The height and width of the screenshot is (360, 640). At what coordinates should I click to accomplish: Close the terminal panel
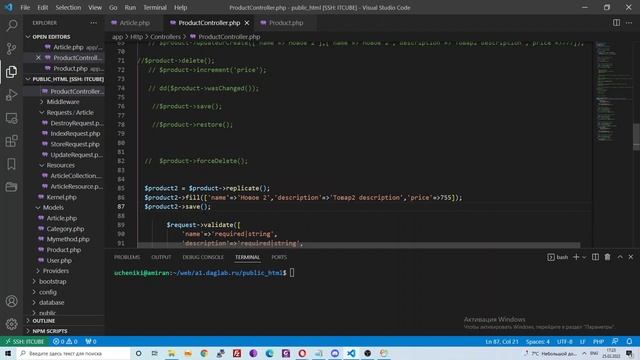(631, 257)
